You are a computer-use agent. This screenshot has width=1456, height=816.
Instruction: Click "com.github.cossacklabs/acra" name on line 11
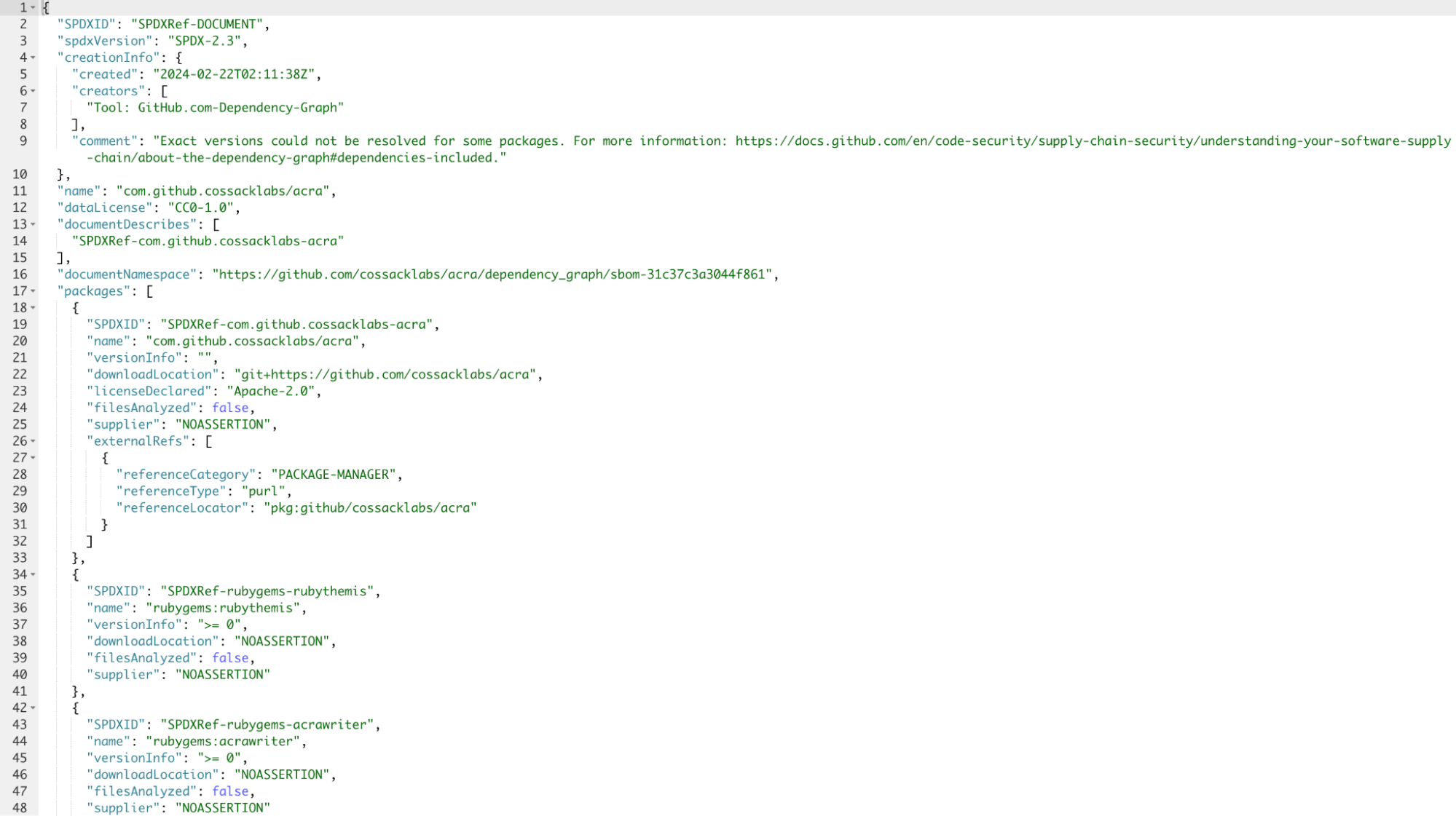click(222, 191)
